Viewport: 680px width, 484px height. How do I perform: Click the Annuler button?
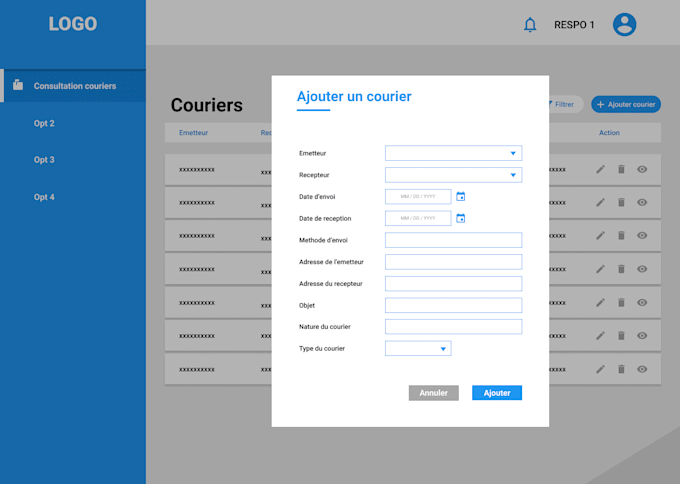pos(434,393)
